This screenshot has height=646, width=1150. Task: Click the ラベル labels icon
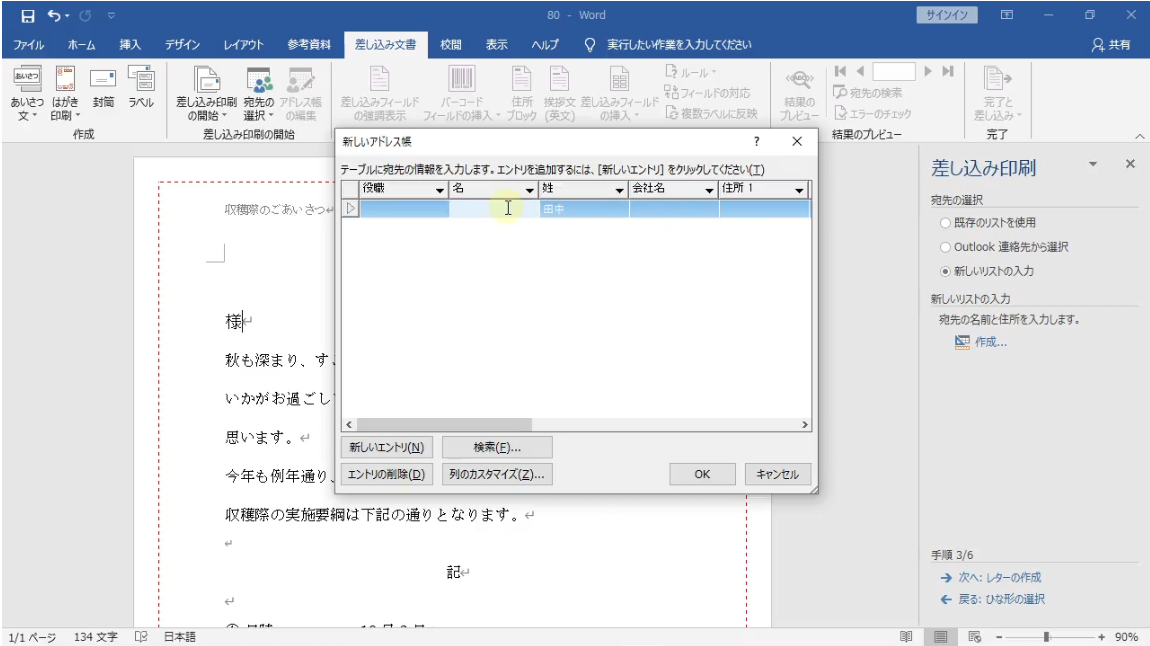point(141,80)
